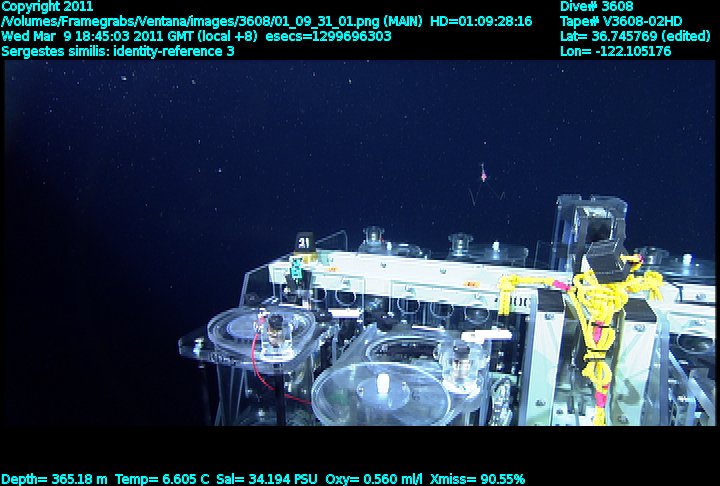Click the Lat= 36.745769 reading

[636, 36]
